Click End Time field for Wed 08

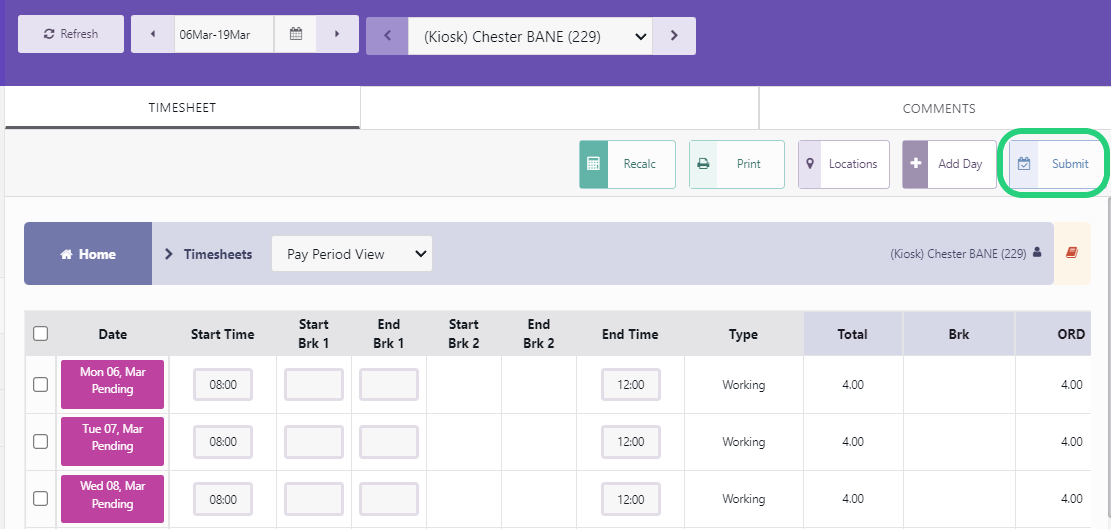(x=631, y=499)
